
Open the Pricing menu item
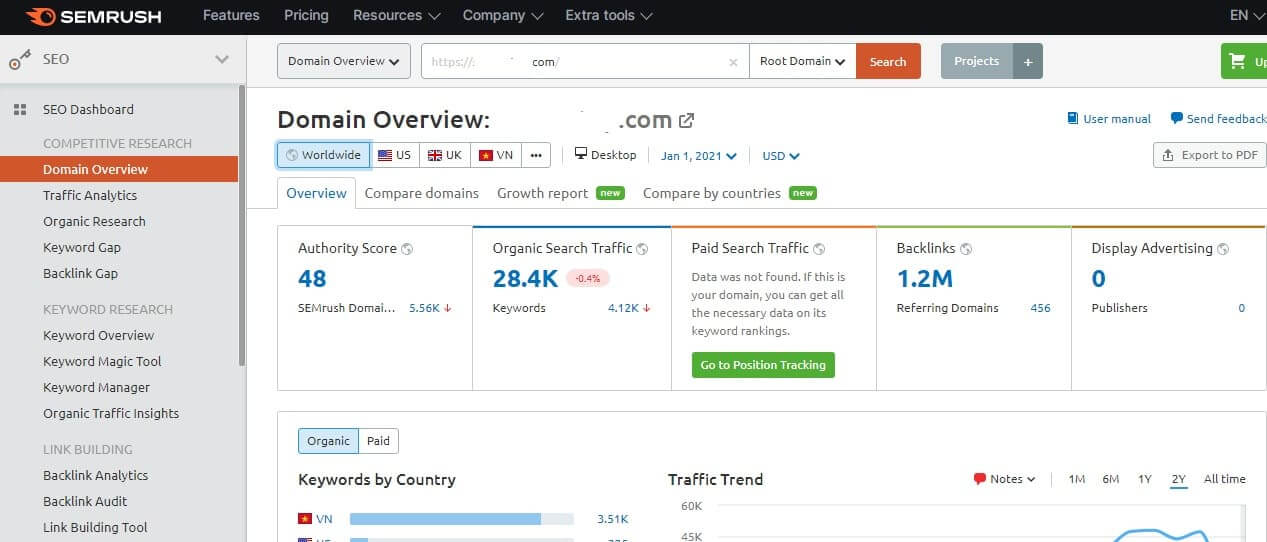[306, 16]
